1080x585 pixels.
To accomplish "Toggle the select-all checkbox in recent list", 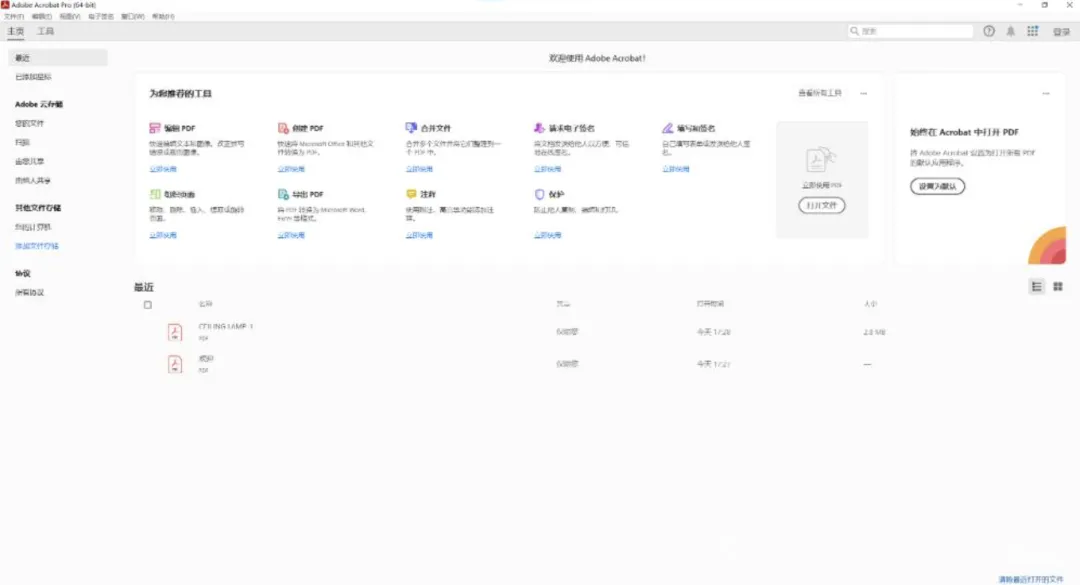I will [x=147, y=305].
